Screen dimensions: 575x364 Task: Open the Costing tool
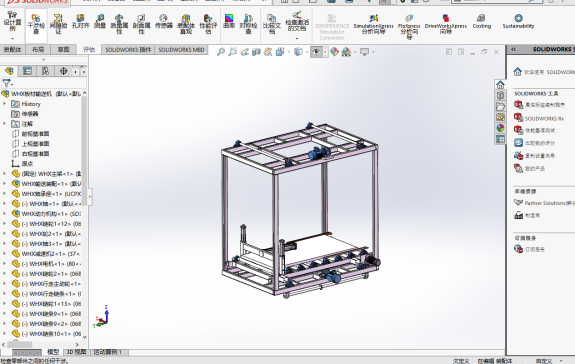tap(481, 21)
